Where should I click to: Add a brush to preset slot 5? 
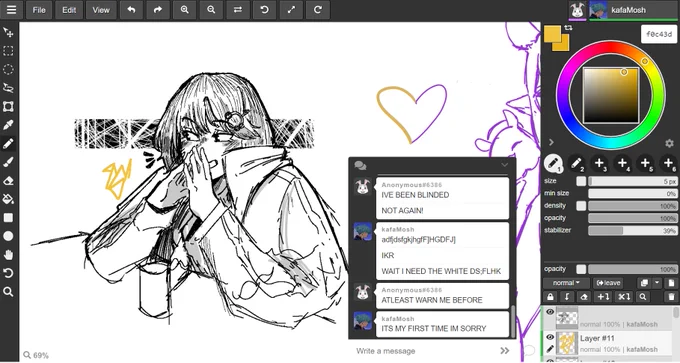pos(645,164)
